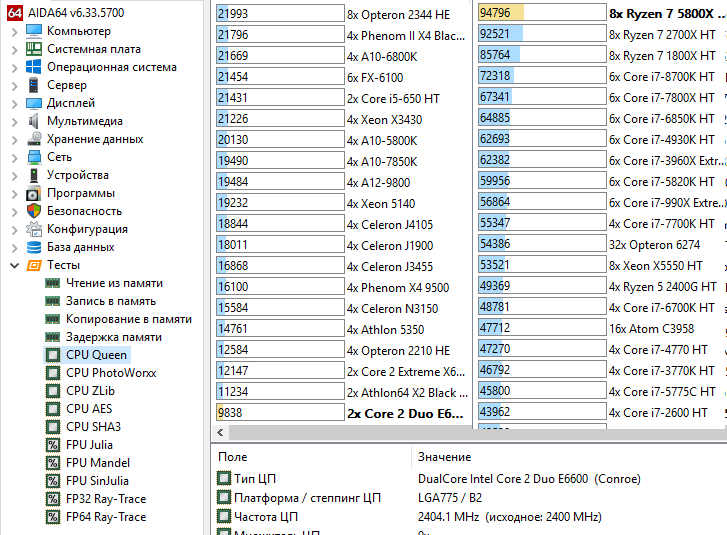Click the Безопасность shield icon
727x535 pixels.
click(x=34, y=211)
